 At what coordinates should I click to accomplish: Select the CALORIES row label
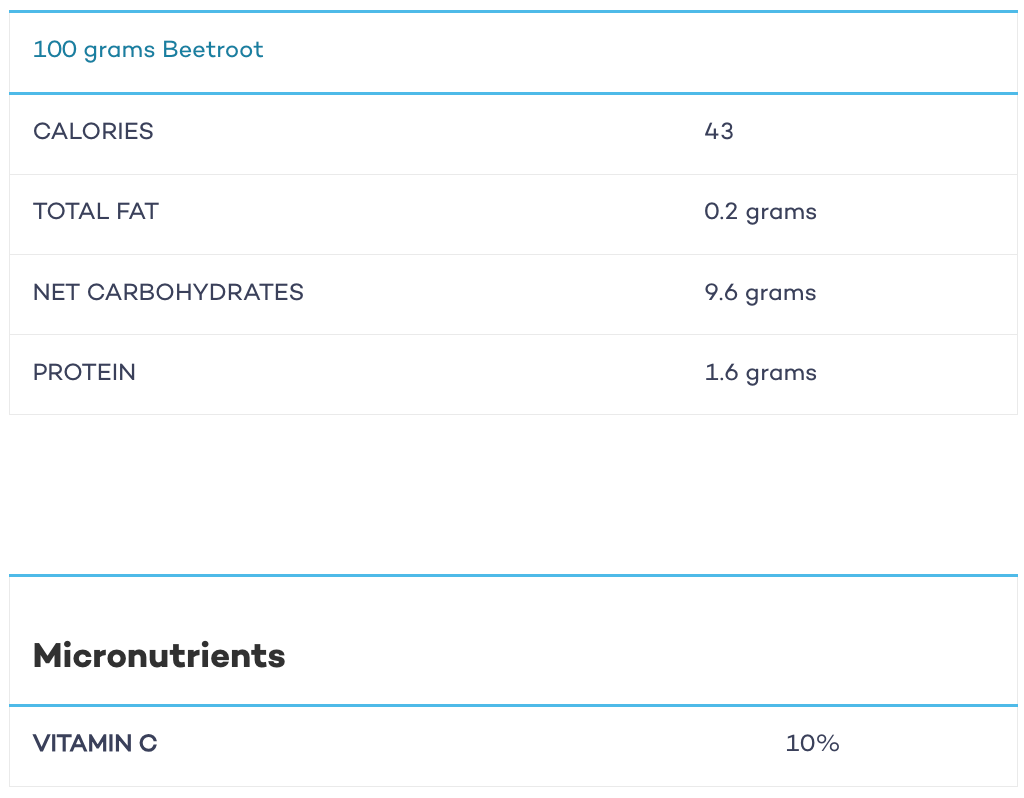coord(93,131)
